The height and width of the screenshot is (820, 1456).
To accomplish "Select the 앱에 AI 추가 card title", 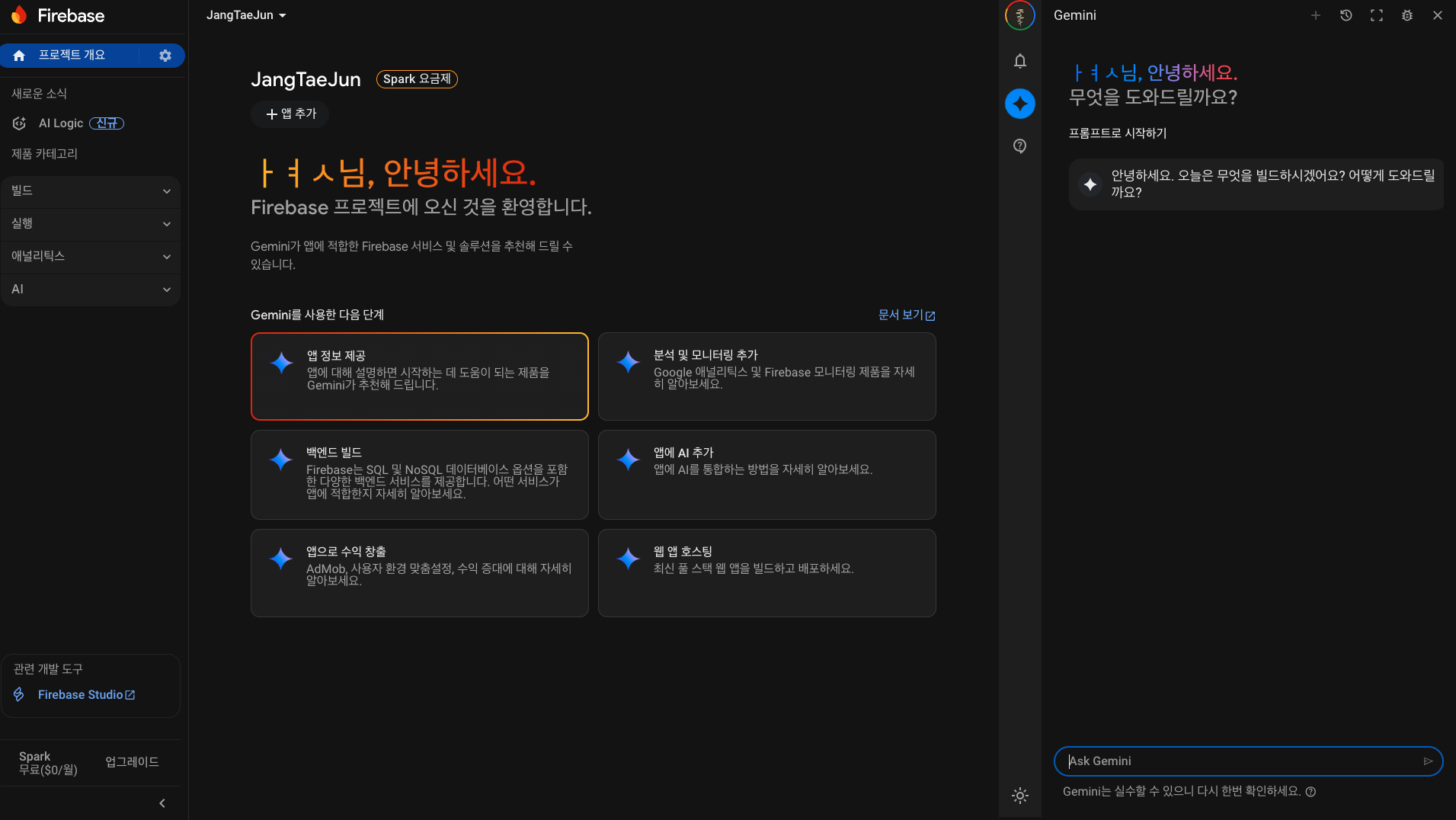I will pos(683,453).
